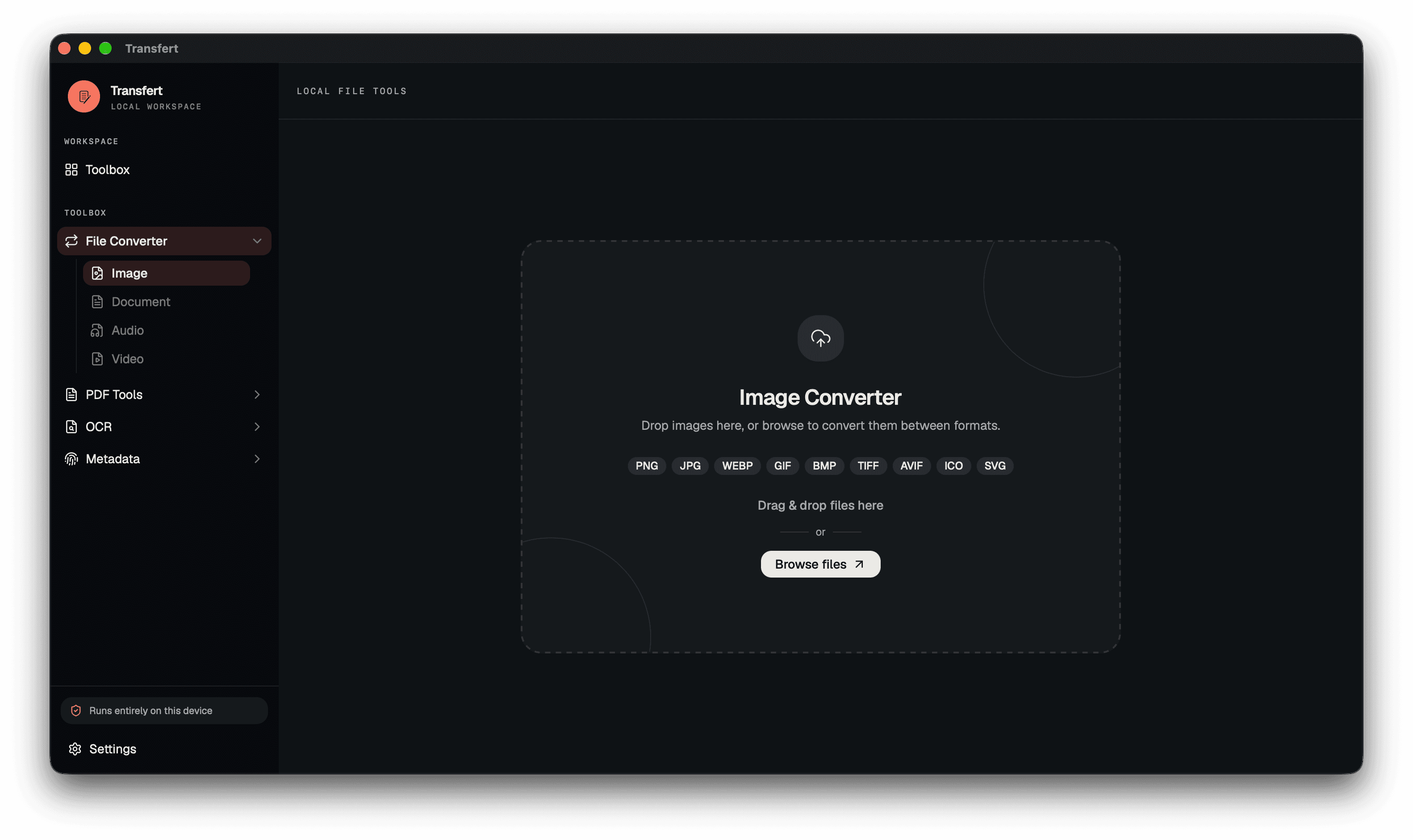This screenshot has width=1413, height=840.
Task: Select the Image file icon
Action: pyautogui.click(x=97, y=274)
